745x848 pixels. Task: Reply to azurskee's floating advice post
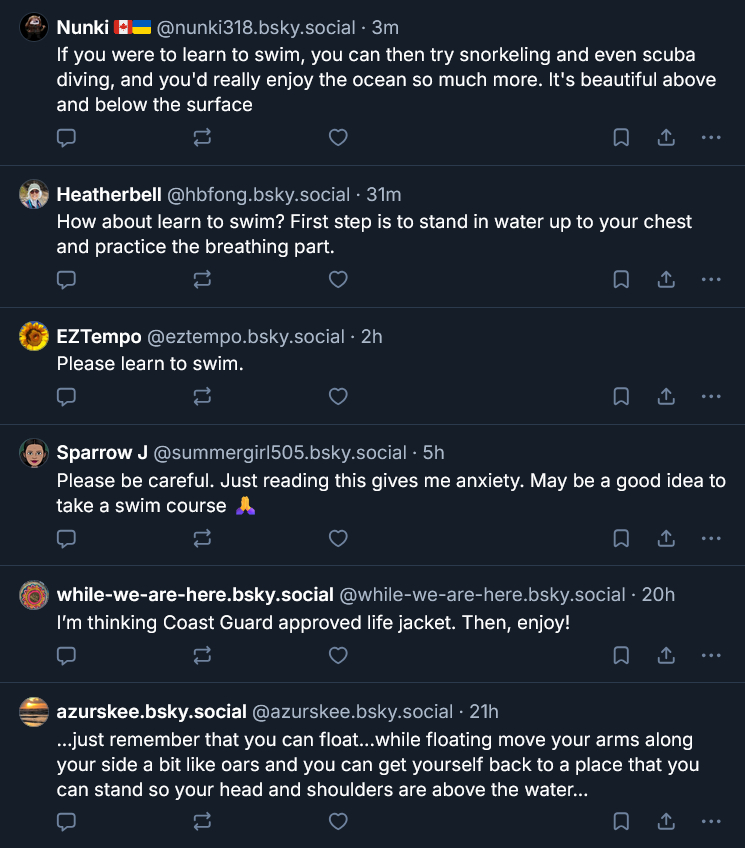click(x=66, y=822)
